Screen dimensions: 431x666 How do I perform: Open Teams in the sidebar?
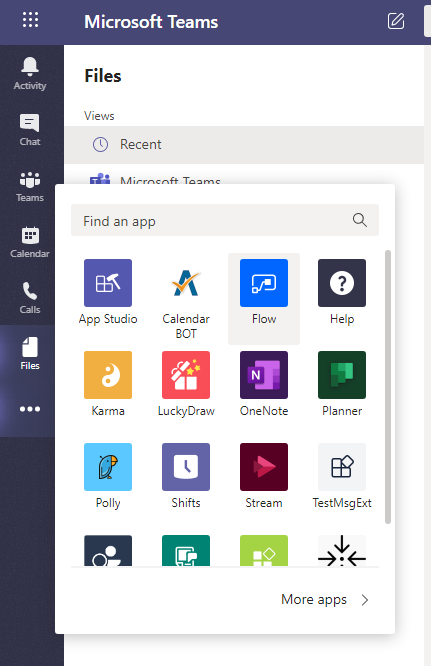coord(30,186)
